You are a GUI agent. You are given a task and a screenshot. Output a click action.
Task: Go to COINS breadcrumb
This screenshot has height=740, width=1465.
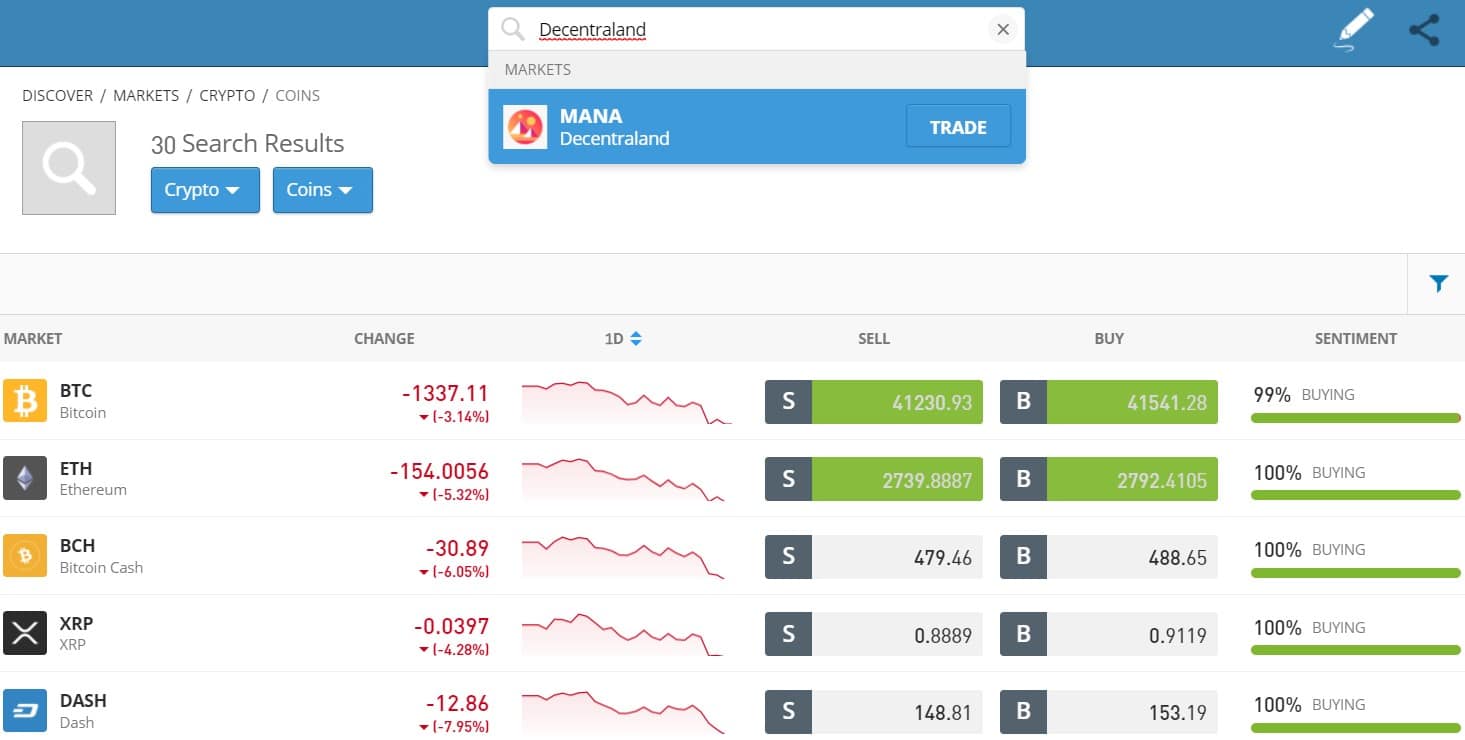coord(298,96)
